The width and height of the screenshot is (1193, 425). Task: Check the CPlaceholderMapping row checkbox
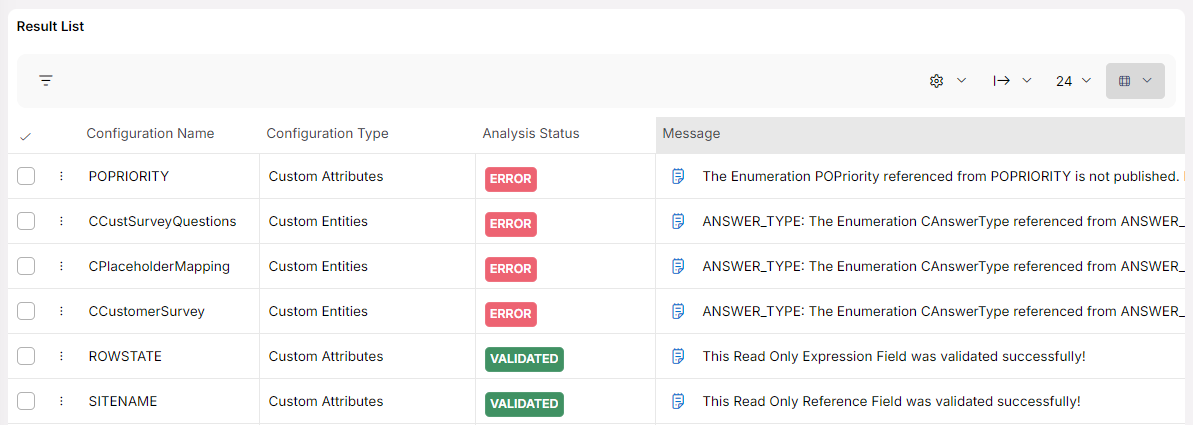tap(26, 266)
